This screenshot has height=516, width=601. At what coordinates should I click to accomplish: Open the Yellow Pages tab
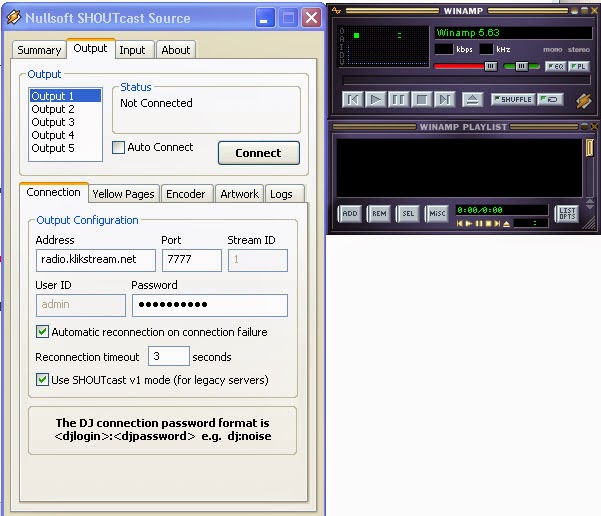[x=123, y=194]
